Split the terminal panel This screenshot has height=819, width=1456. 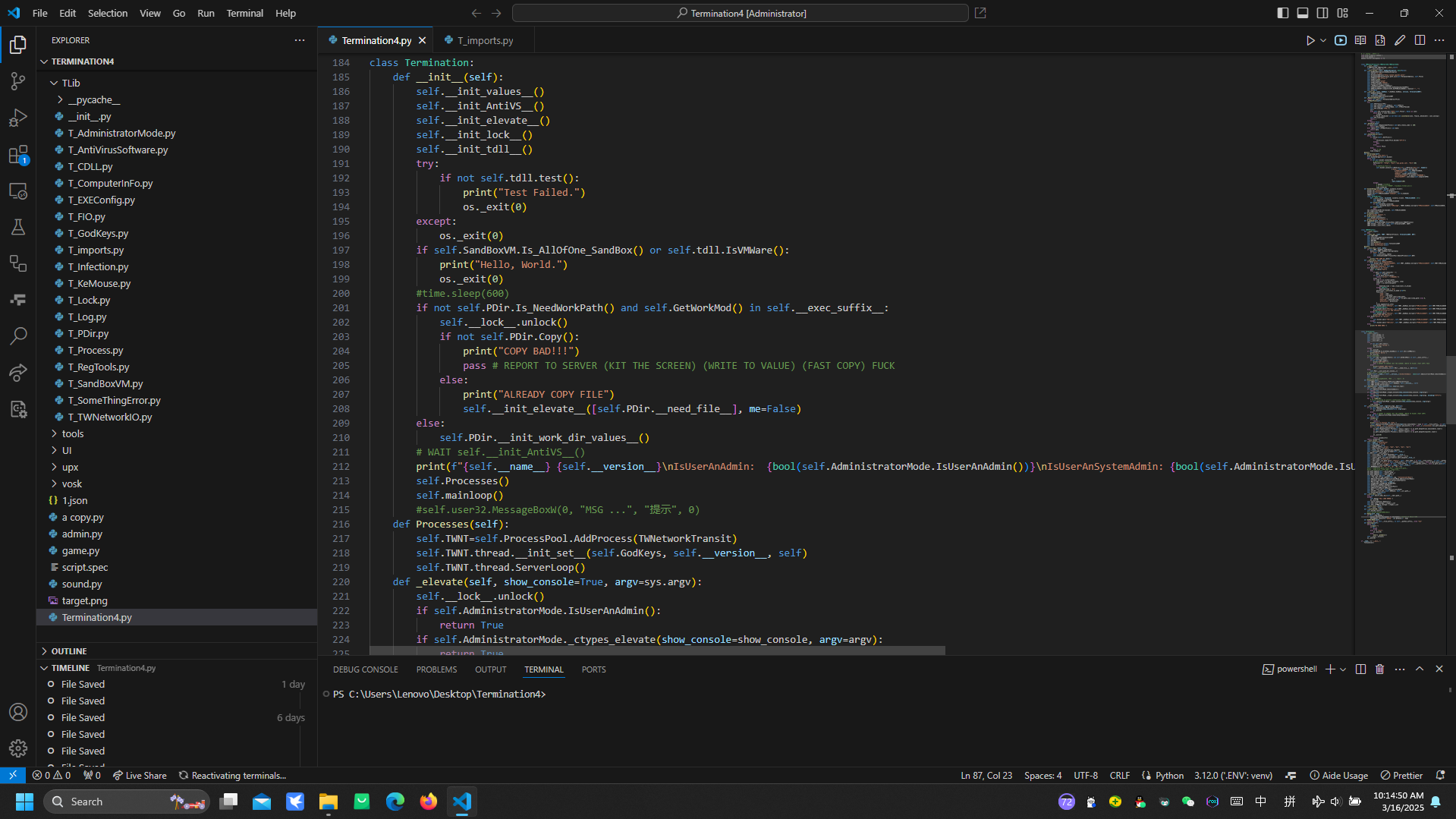(x=1360, y=669)
